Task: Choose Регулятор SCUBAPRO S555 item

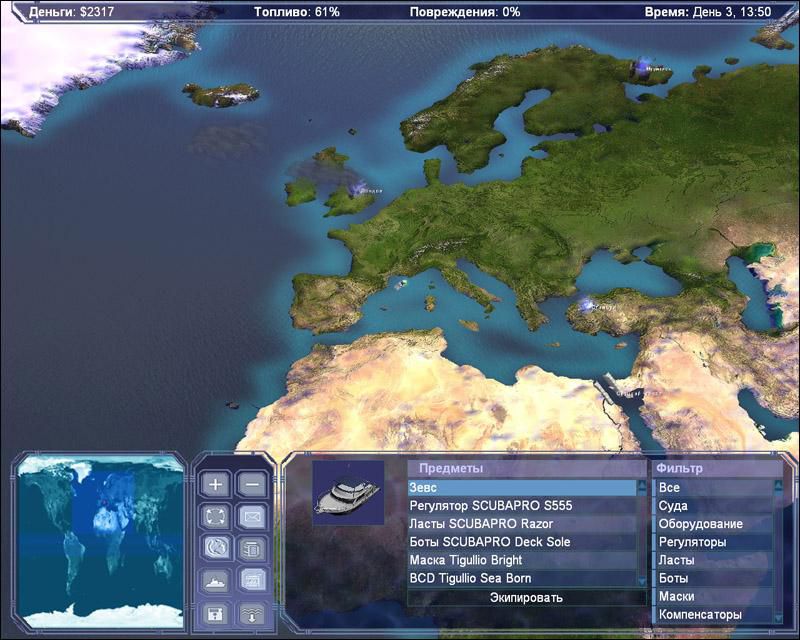Action: click(x=521, y=506)
